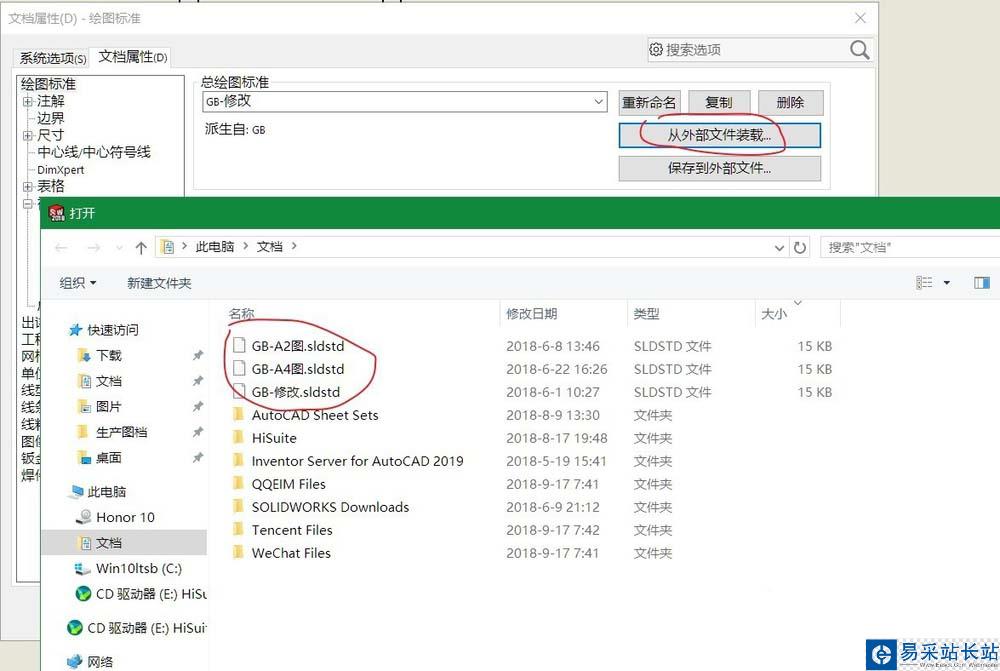This screenshot has width=1000, height=671.
Task: Select the WeChat Files folder
Action: pyautogui.click(x=291, y=552)
